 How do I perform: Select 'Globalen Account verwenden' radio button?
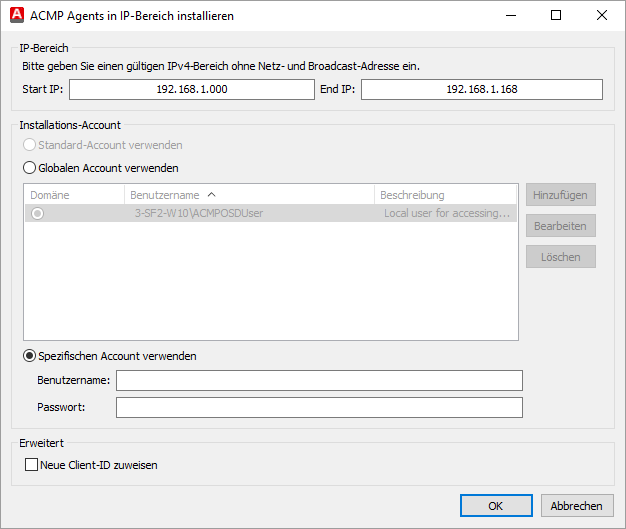[x=30, y=168]
